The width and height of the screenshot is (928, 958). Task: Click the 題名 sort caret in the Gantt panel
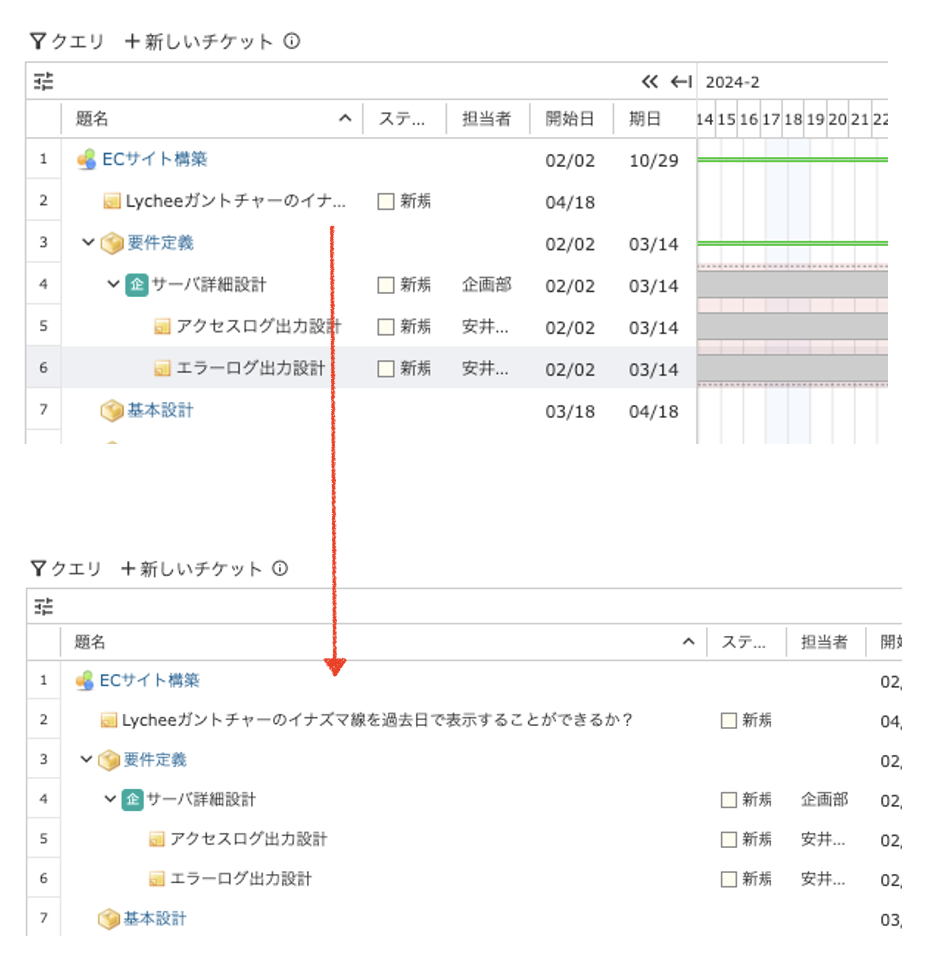click(x=345, y=119)
